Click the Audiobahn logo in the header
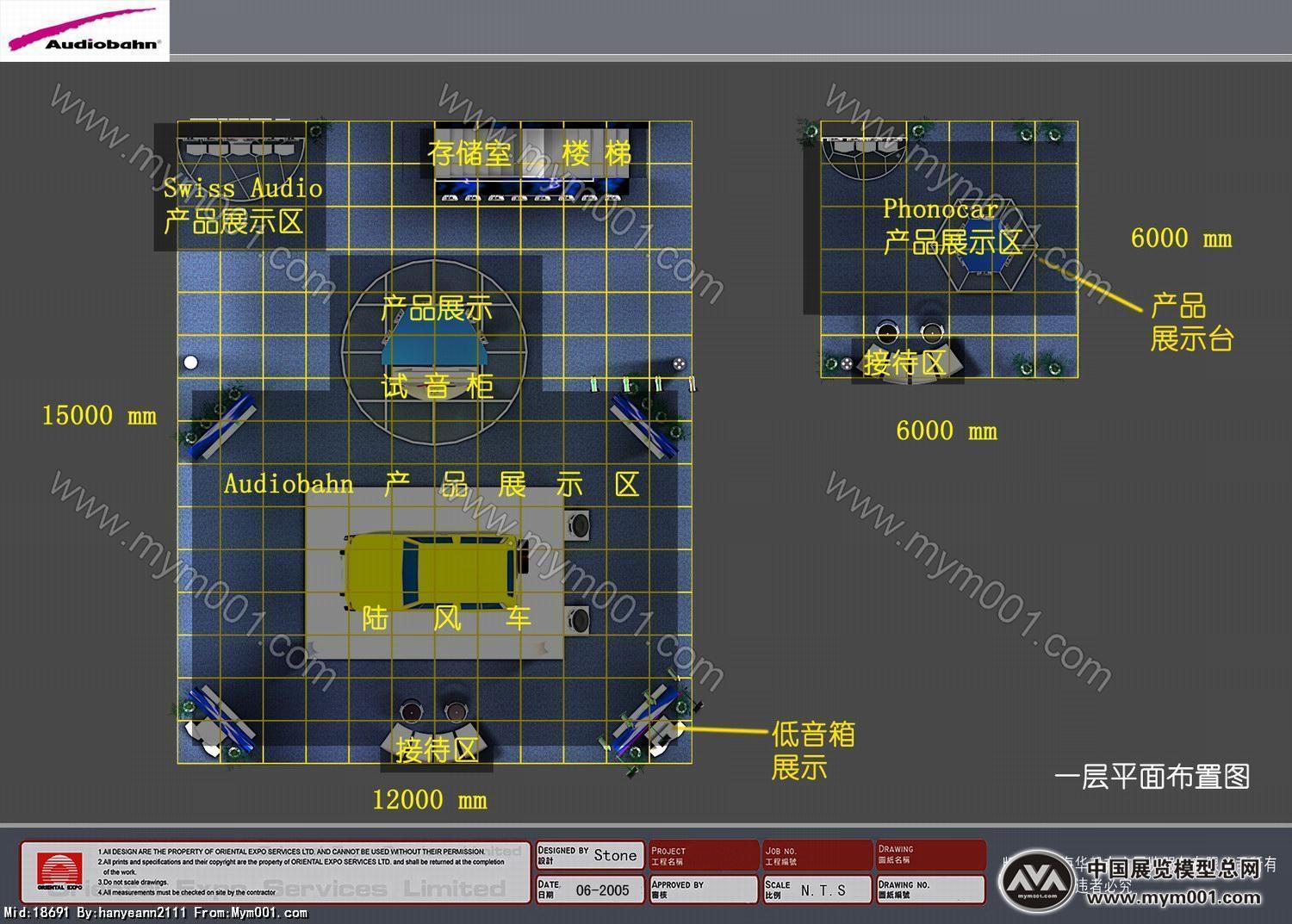The height and width of the screenshot is (924, 1292). click(x=84, y=30)
